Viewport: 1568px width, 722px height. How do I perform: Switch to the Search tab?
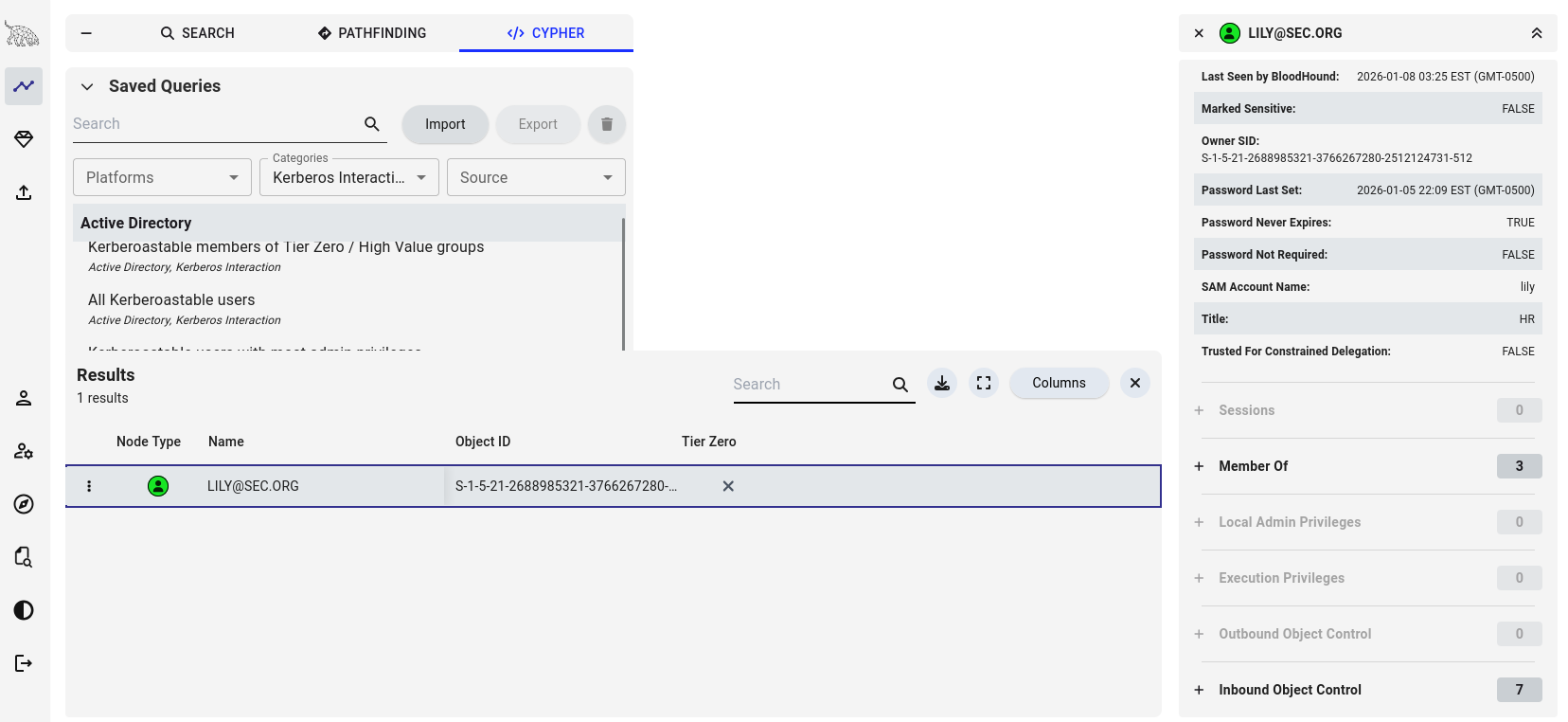[x=197, y=33]
